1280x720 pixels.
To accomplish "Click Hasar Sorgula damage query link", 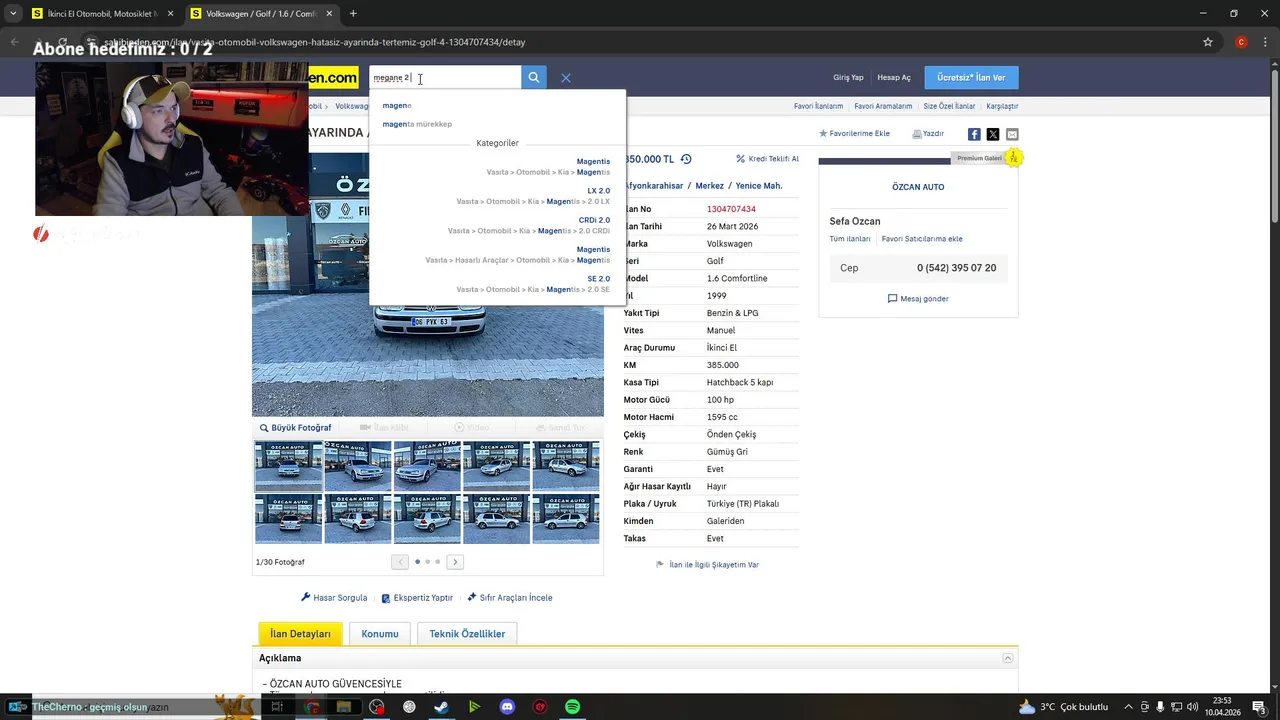I will pos(334,598).
